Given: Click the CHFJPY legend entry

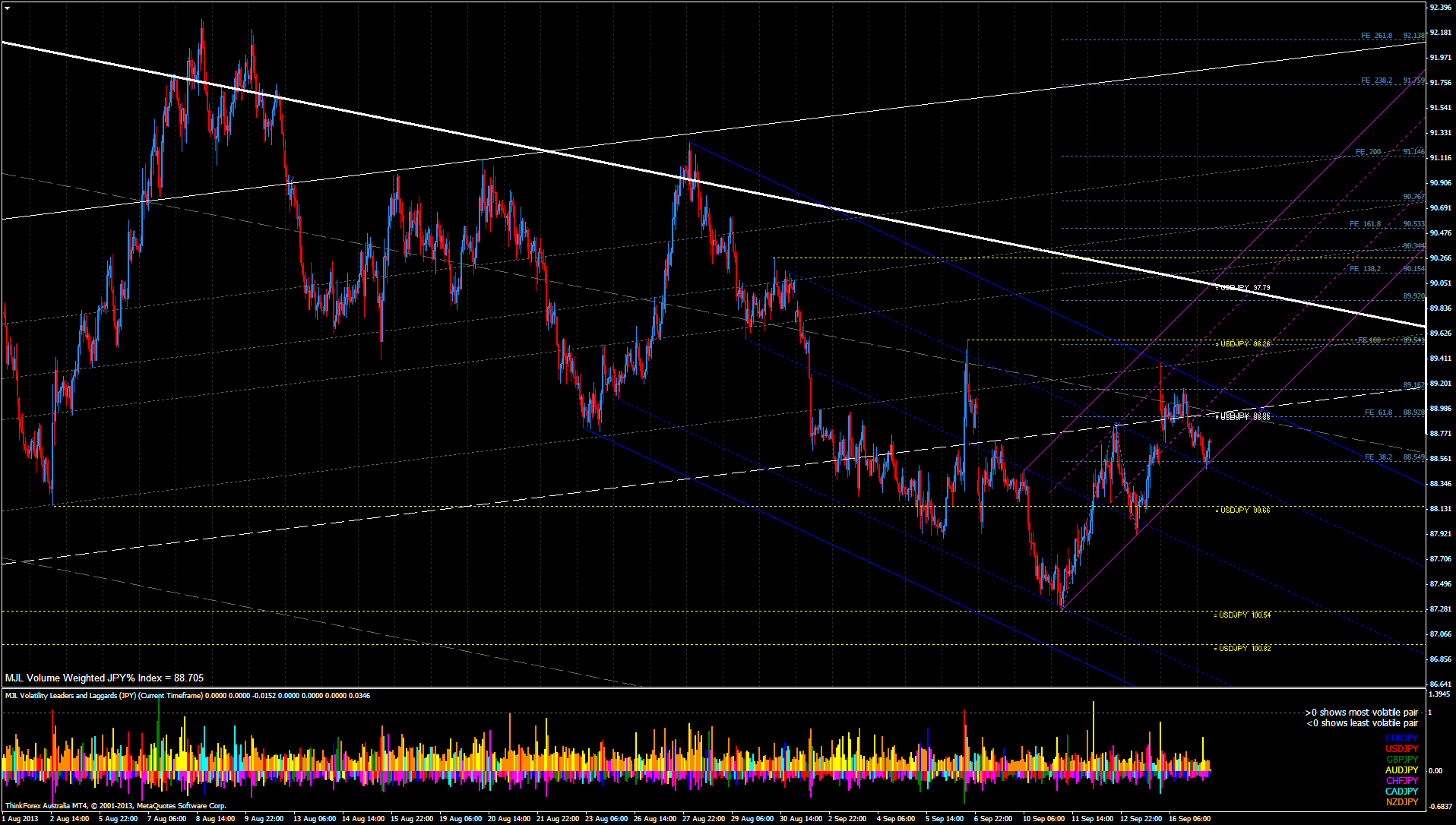Looking at the screenshot, I should (x=1401, y=781).
